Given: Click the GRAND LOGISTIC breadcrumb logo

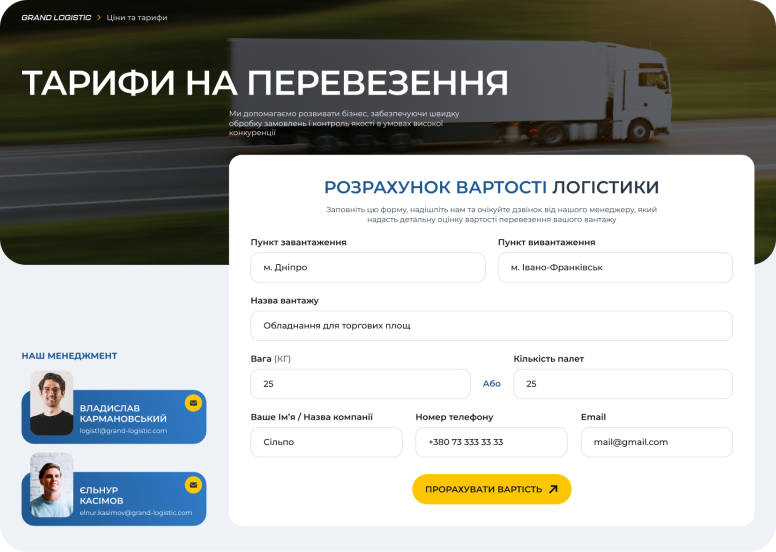Looking at the screenshot, I should (x=56, y=17).
